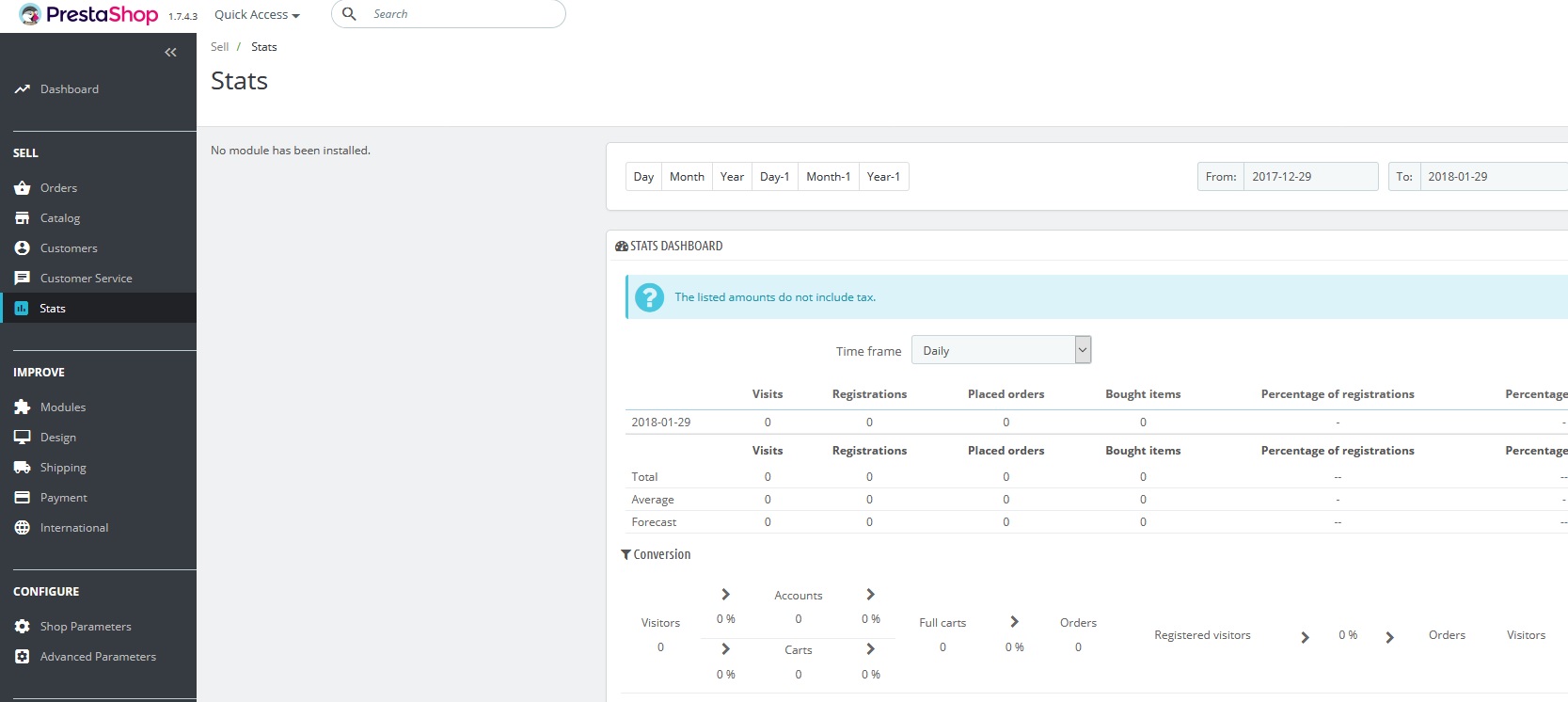
Task: Click the chevron arrow left of Accounts
Action: point(725,595)
